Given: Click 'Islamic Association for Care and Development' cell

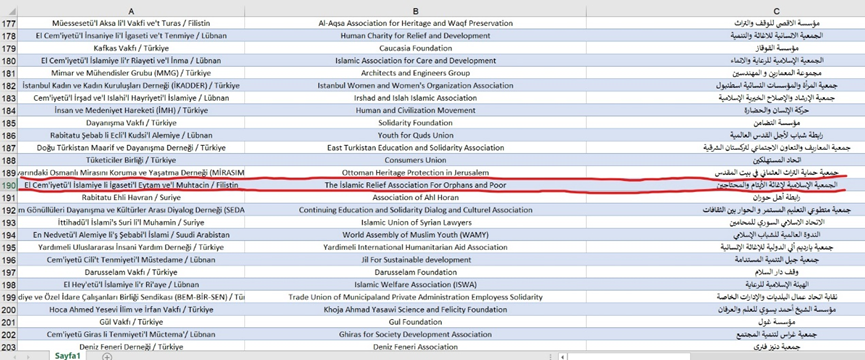Looking at the screenshot, I should [415, 61].
